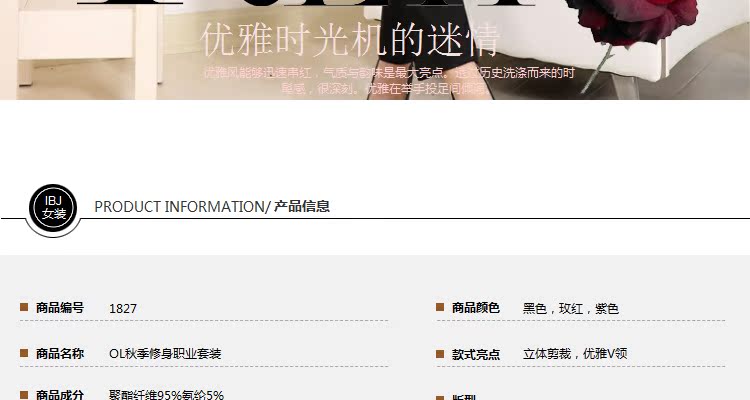Viewport: 750px width, 400px height.
Task: Click the color text 黑色，玫红，紫色
Action: point(571,309)
